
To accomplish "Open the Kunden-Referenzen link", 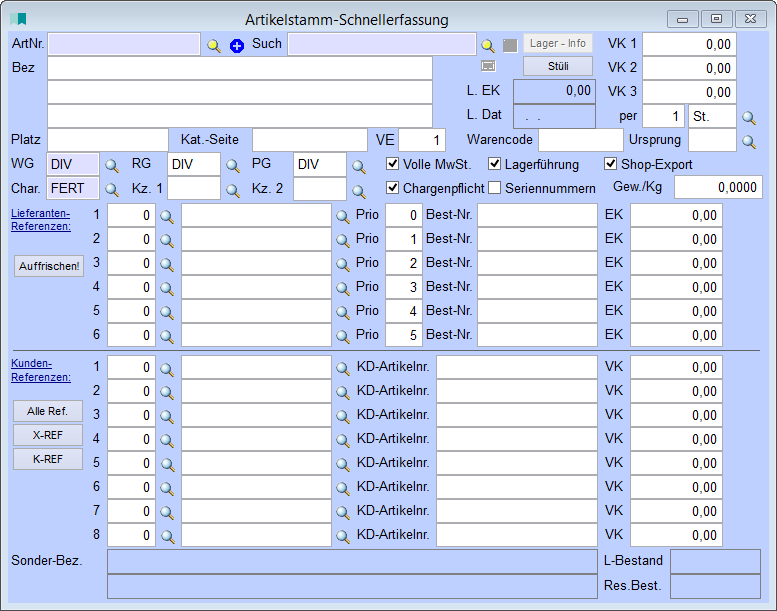I will click(x=41, y=370).
